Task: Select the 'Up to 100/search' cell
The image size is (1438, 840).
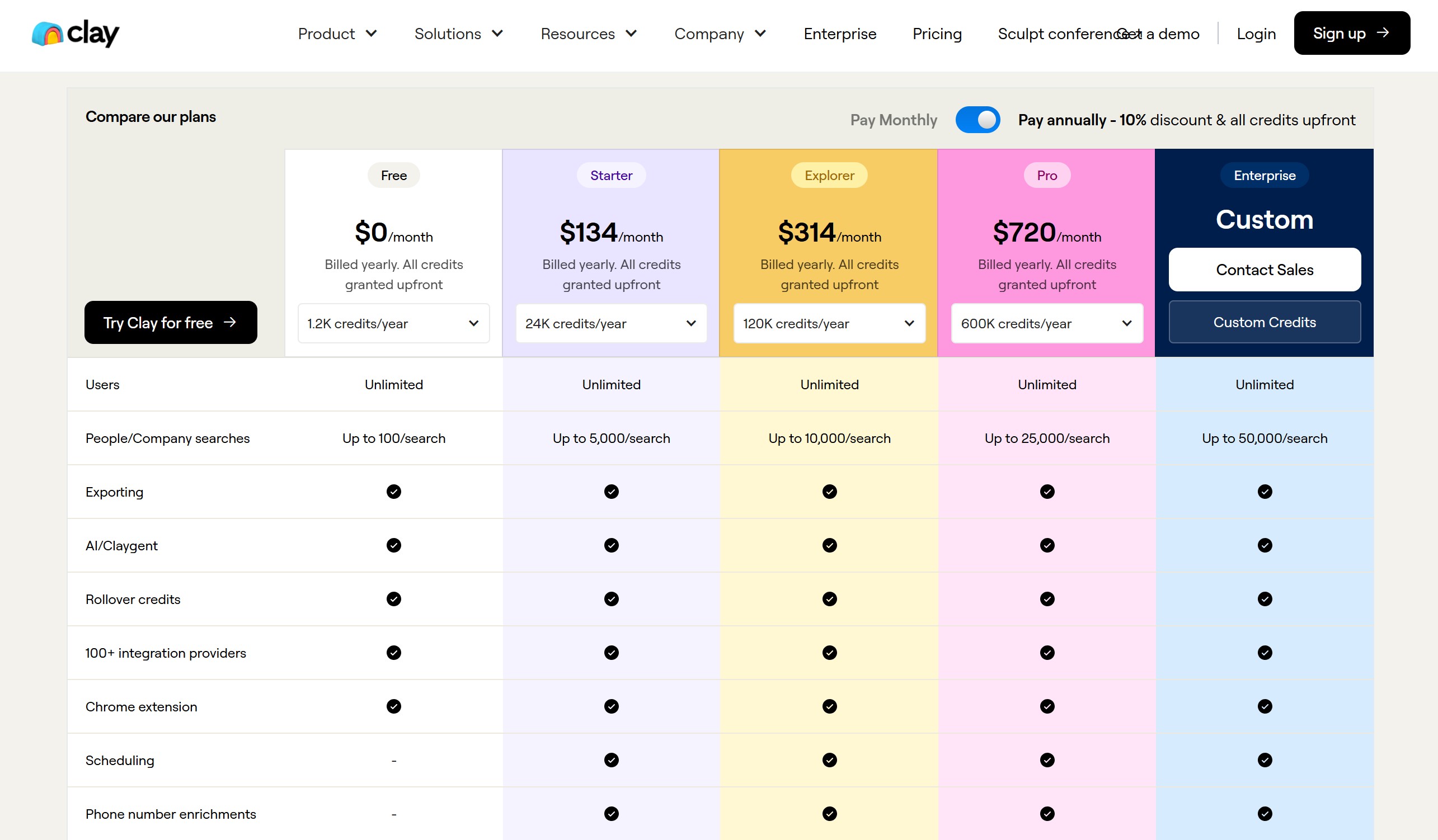Action: [x=394, y=438]
